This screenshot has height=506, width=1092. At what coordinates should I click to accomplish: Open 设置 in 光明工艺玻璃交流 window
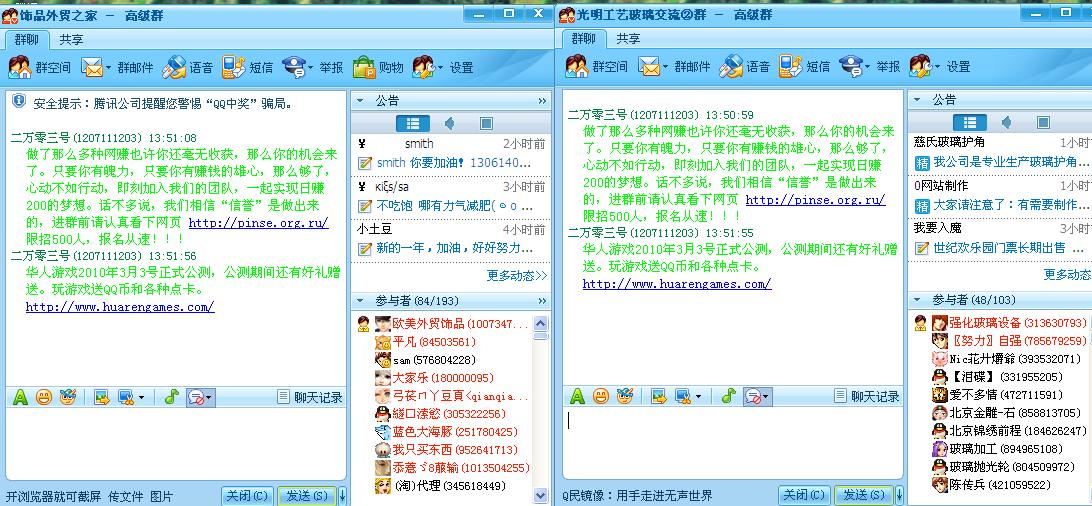point(939,67)
